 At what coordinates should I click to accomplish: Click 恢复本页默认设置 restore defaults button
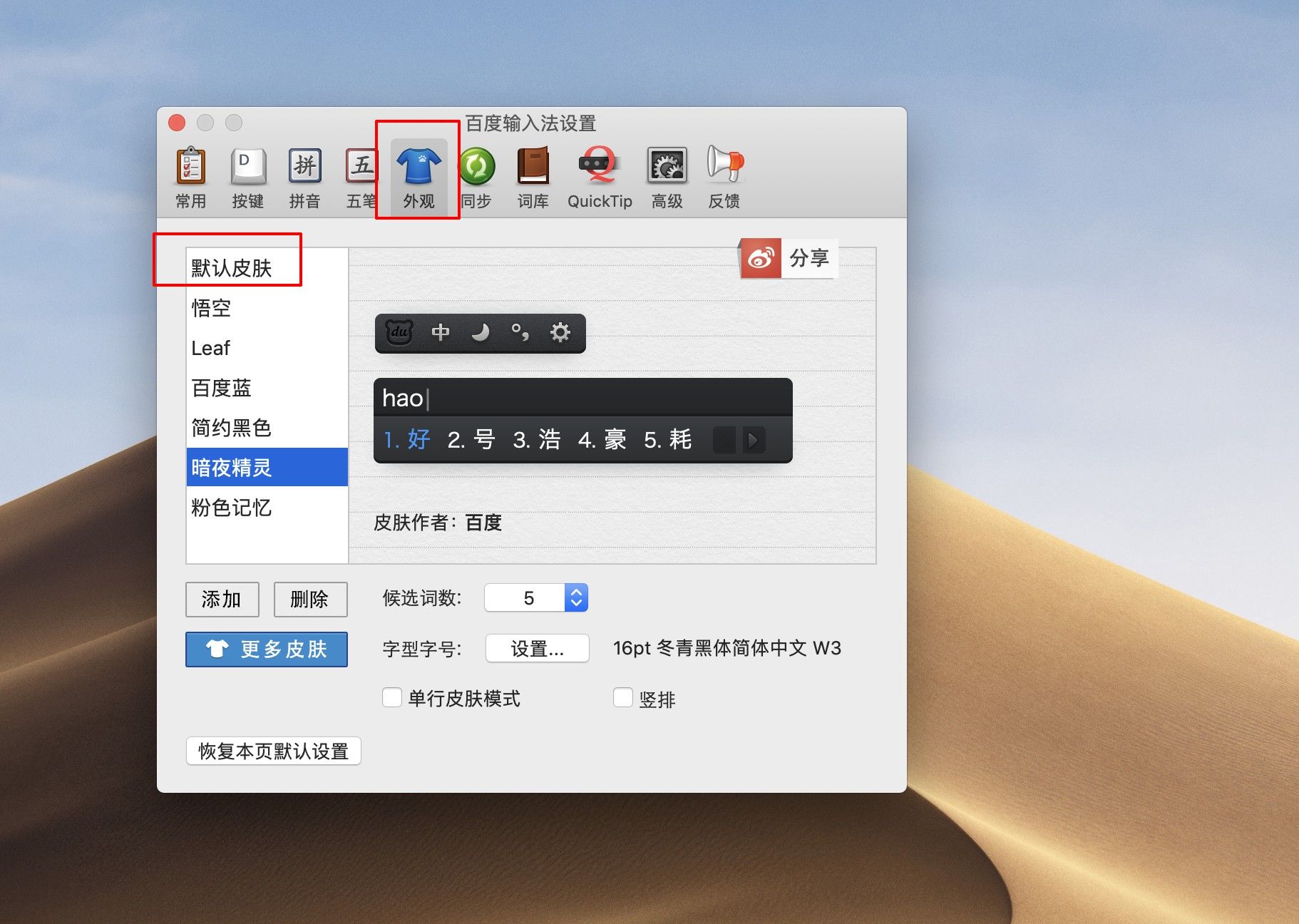point(273,751)
